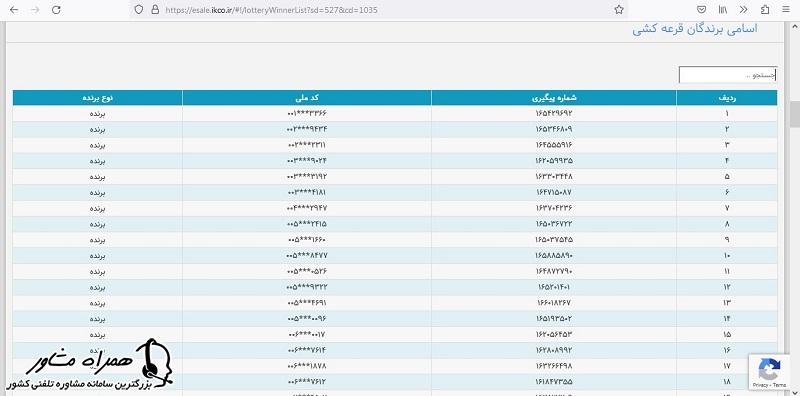Select tracking number ۱۶۲۰۵۹۹۳۵
800x396 pixels.
point(554,161)
